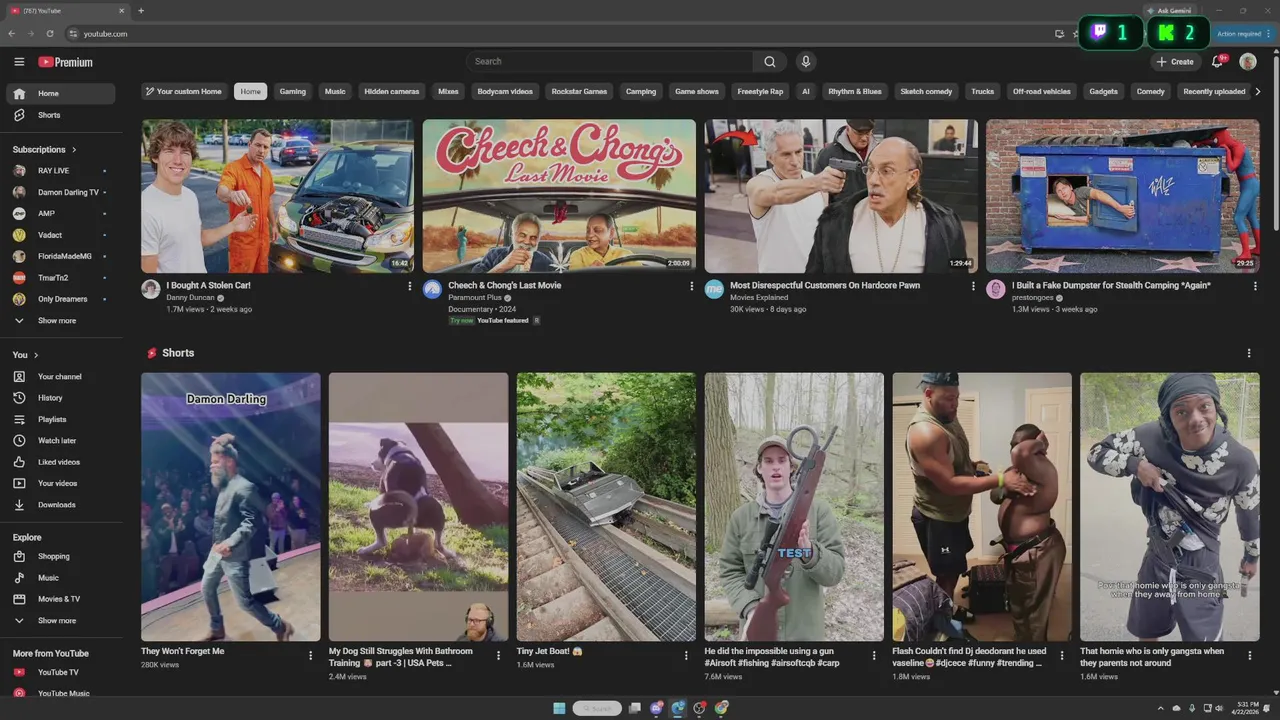Image resolution: width=1280 pixels, height=720 pixels.
Task: Select the Hidden cameras chip
Action: click(392, 91)
